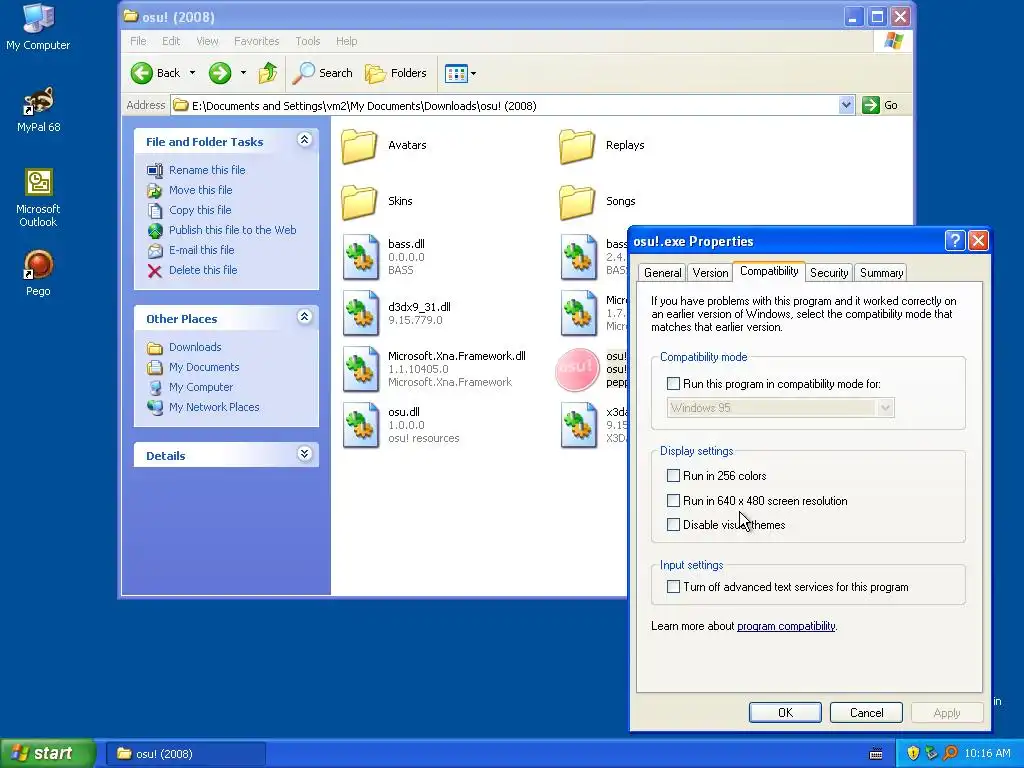Switch to the Security tab
Viewport: 1024px width, 768px height.
click(x=829, y=273)
